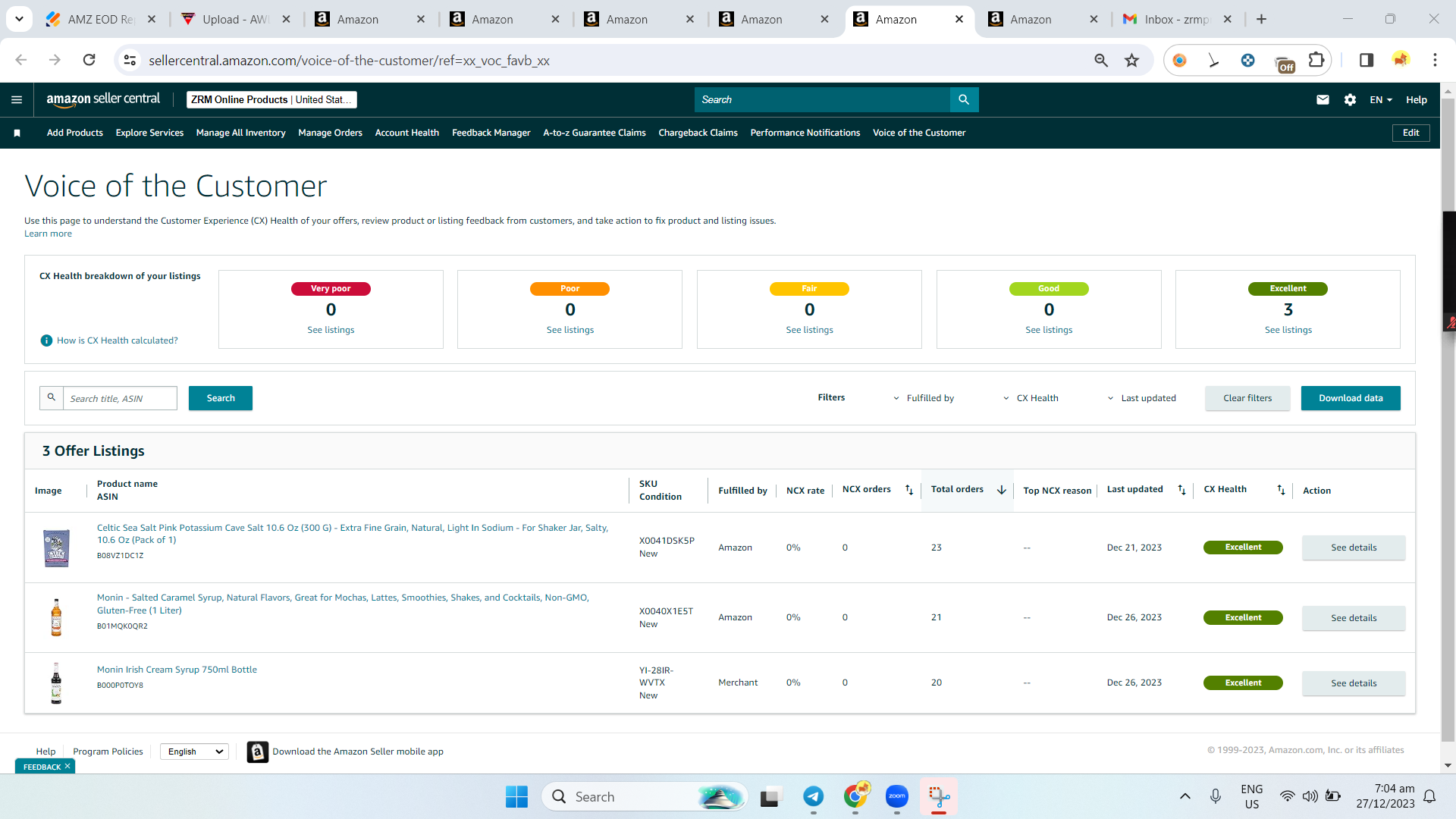Viewport: 1456px width, 819px height.
Task: Open the Amazon mobile app icon link
Action: [258, 752]
